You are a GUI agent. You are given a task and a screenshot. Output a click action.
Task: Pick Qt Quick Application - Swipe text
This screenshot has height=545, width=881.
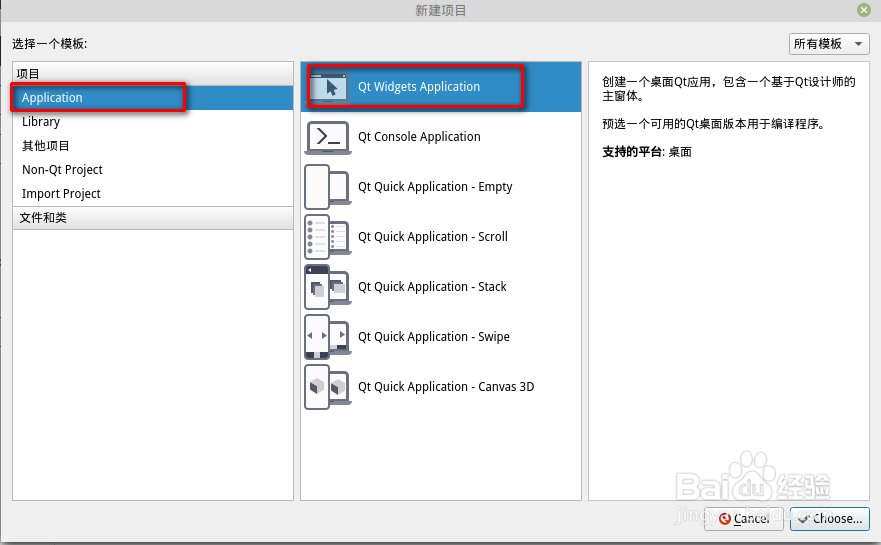point(434,337)
